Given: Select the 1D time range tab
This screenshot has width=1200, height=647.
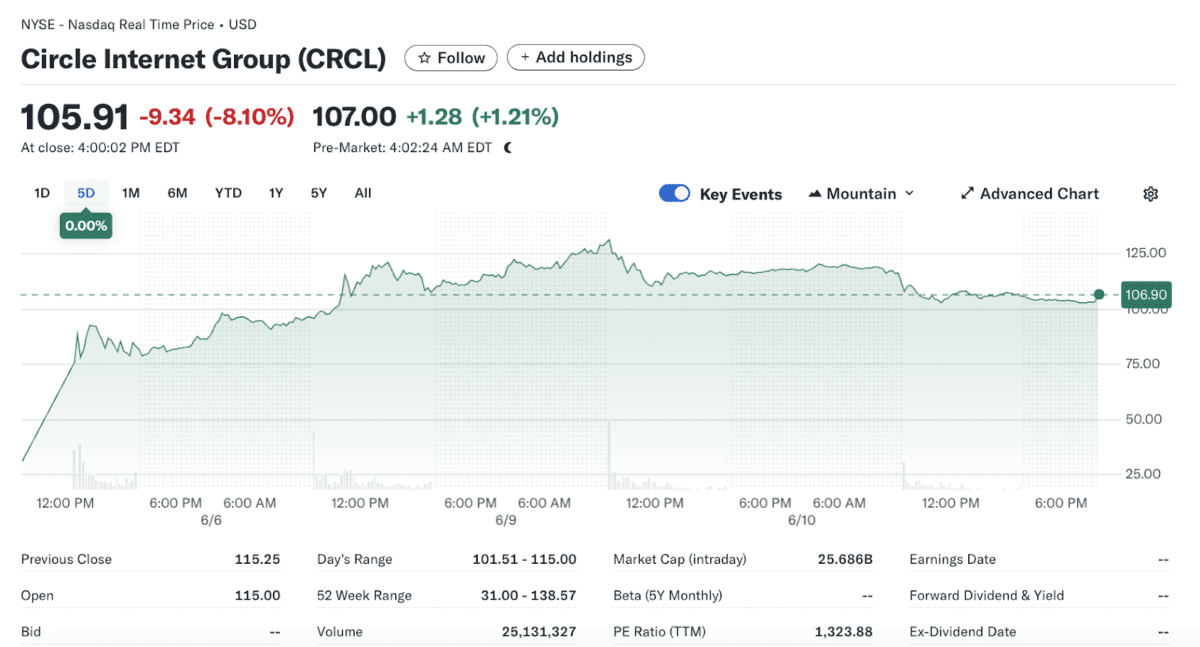Looking at the screenshot, I should coord(42,193).
